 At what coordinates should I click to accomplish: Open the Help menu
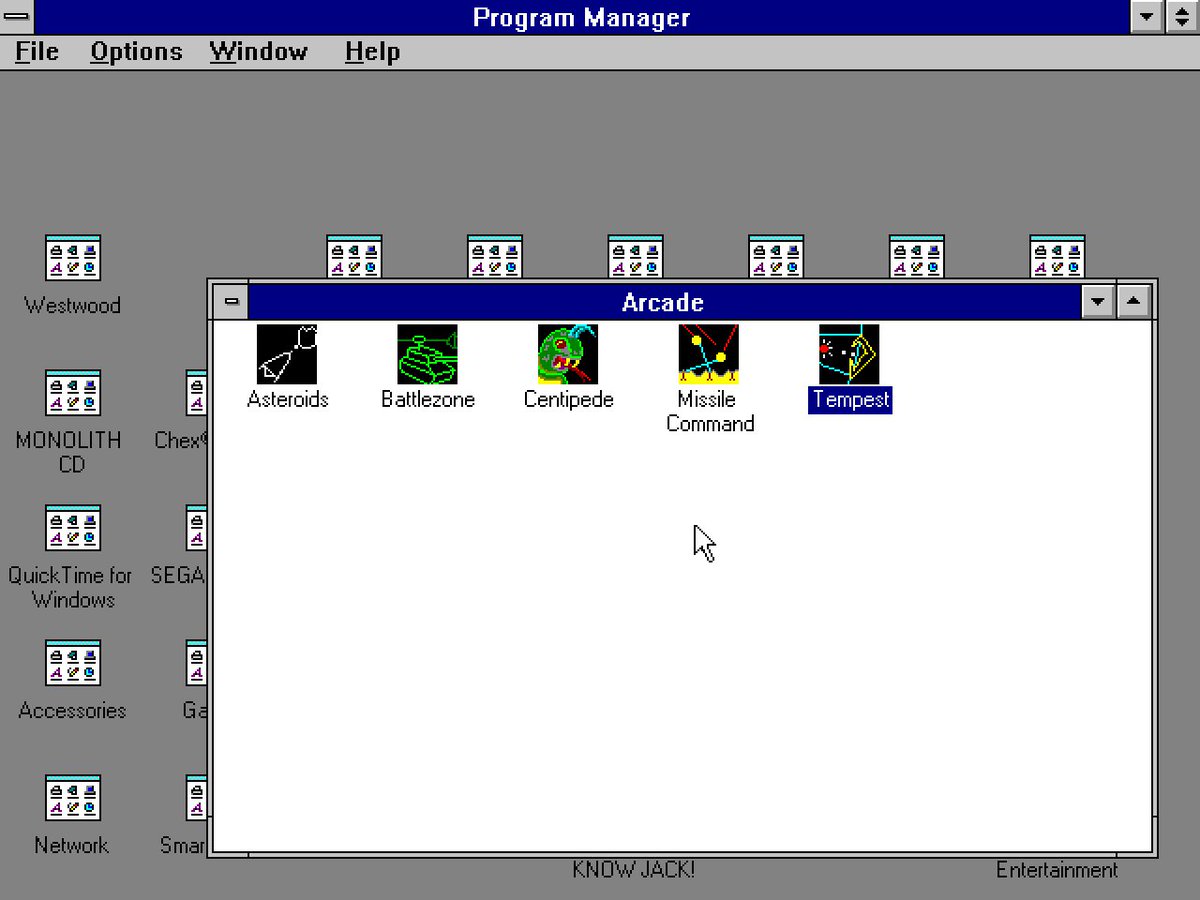tap(373, 52)
